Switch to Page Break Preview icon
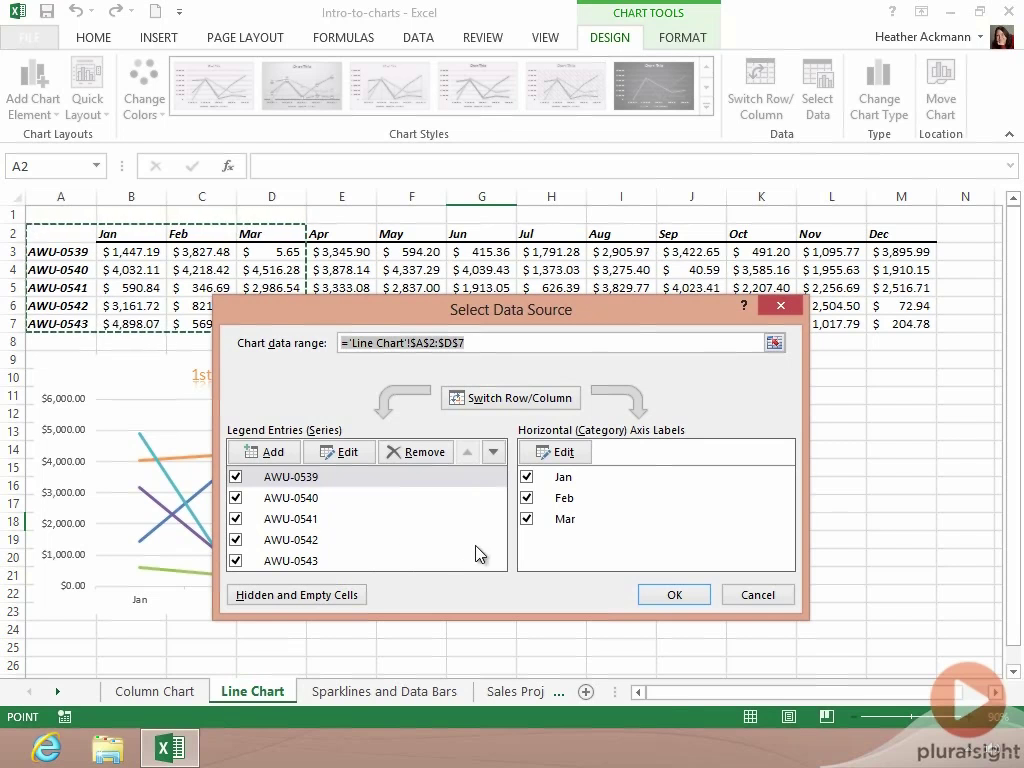The width and height of the screenshot is (1024, 768). tap(827, 716)
